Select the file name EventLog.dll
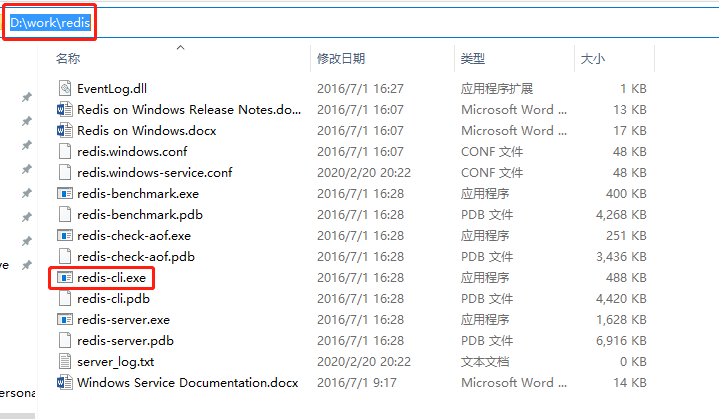The width and height of the screenshot is (719, 419). point(112,88)
